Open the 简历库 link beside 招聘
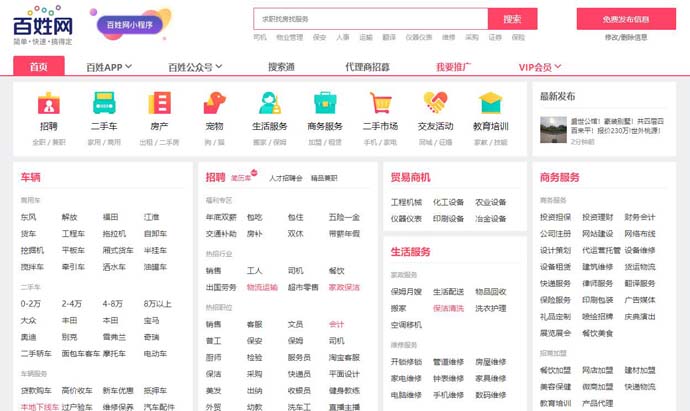 point(241,178)
